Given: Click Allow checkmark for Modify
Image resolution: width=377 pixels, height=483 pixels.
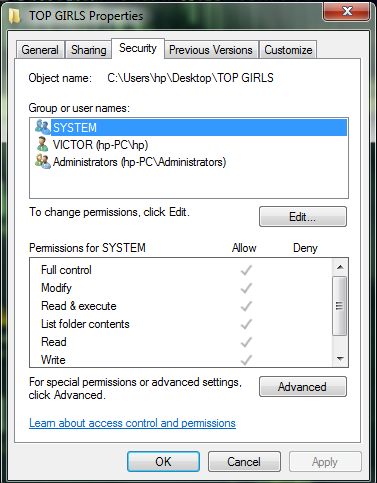Looking at the screenshot, I should 246,288.
